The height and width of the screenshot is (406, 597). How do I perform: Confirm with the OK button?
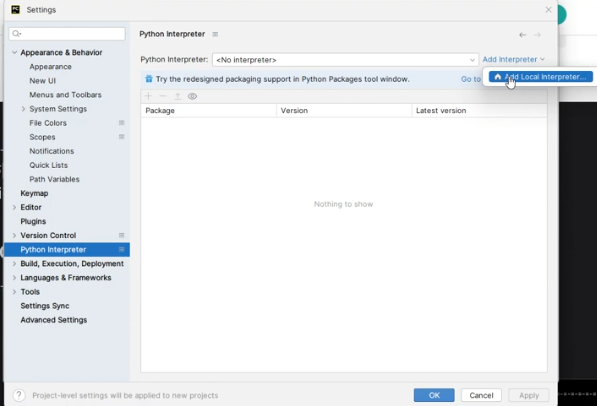[434, 395]
